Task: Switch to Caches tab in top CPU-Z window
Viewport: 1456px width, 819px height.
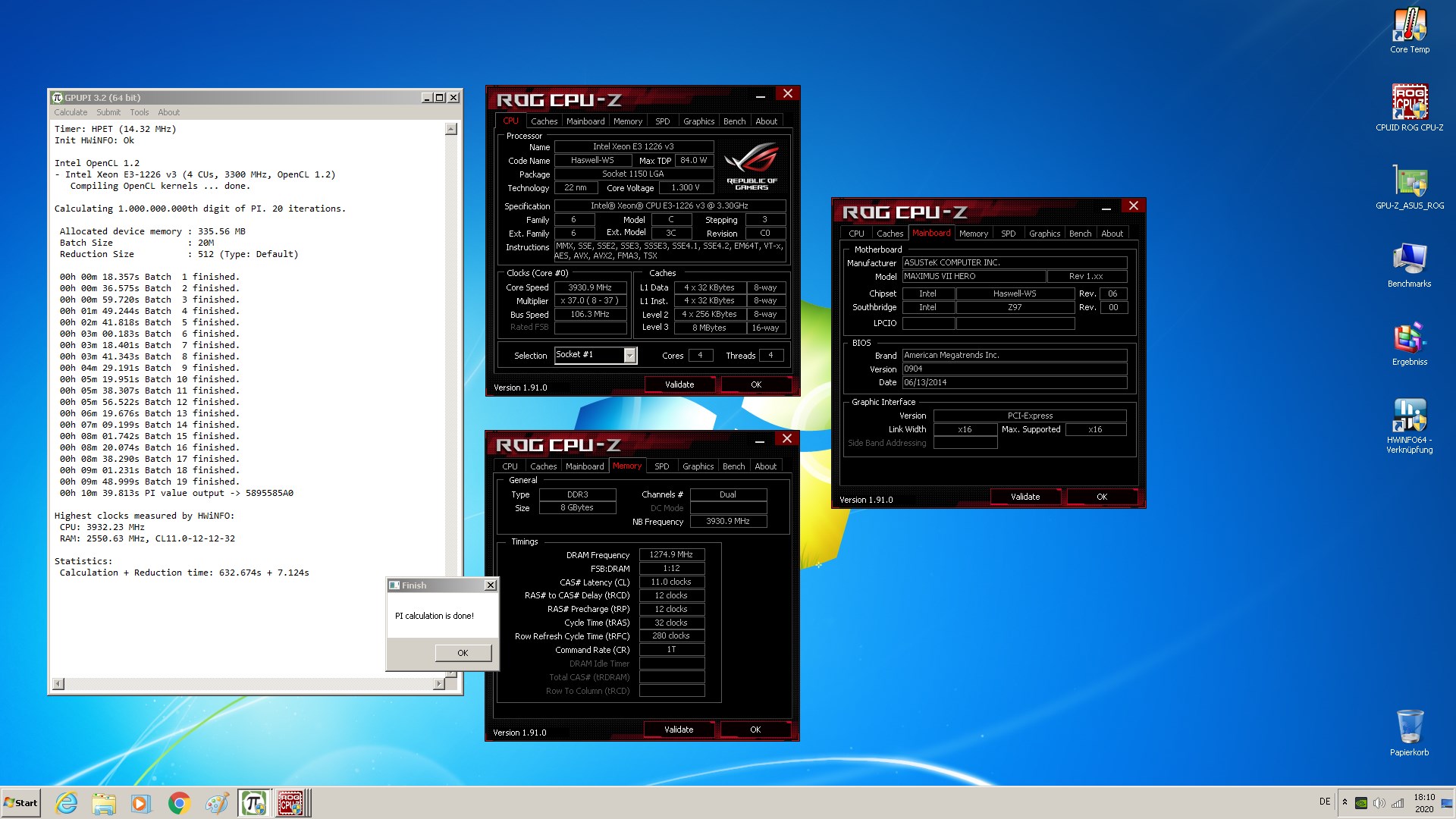Action: tap(544, 121)
